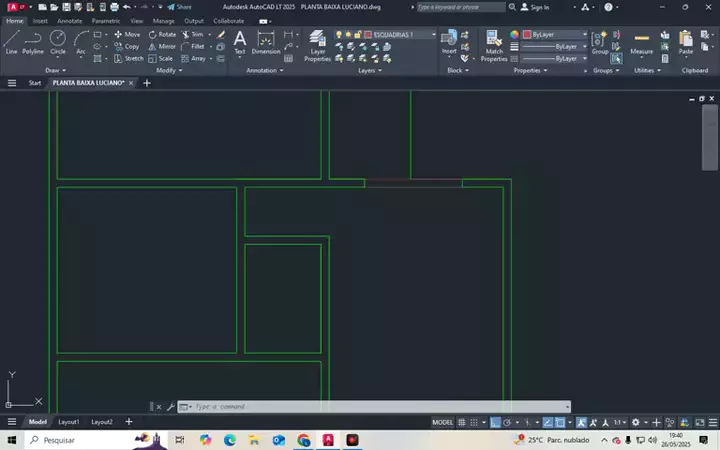720x450 pixels.
Task: Select the Polyline tool
Action: pyautogui.click(x=33, y=41)
